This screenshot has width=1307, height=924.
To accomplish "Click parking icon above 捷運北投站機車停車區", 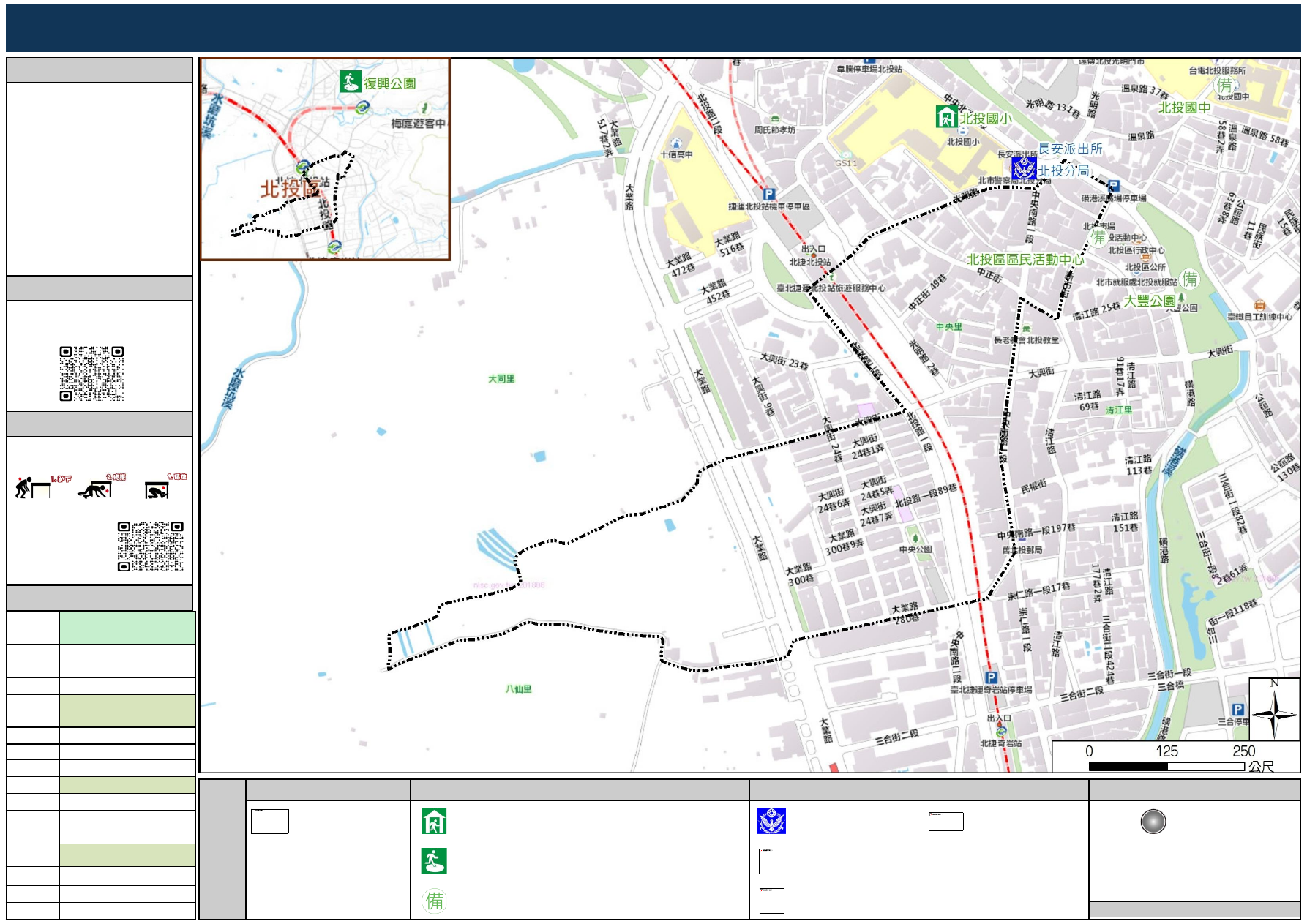I will coord(768,194).
